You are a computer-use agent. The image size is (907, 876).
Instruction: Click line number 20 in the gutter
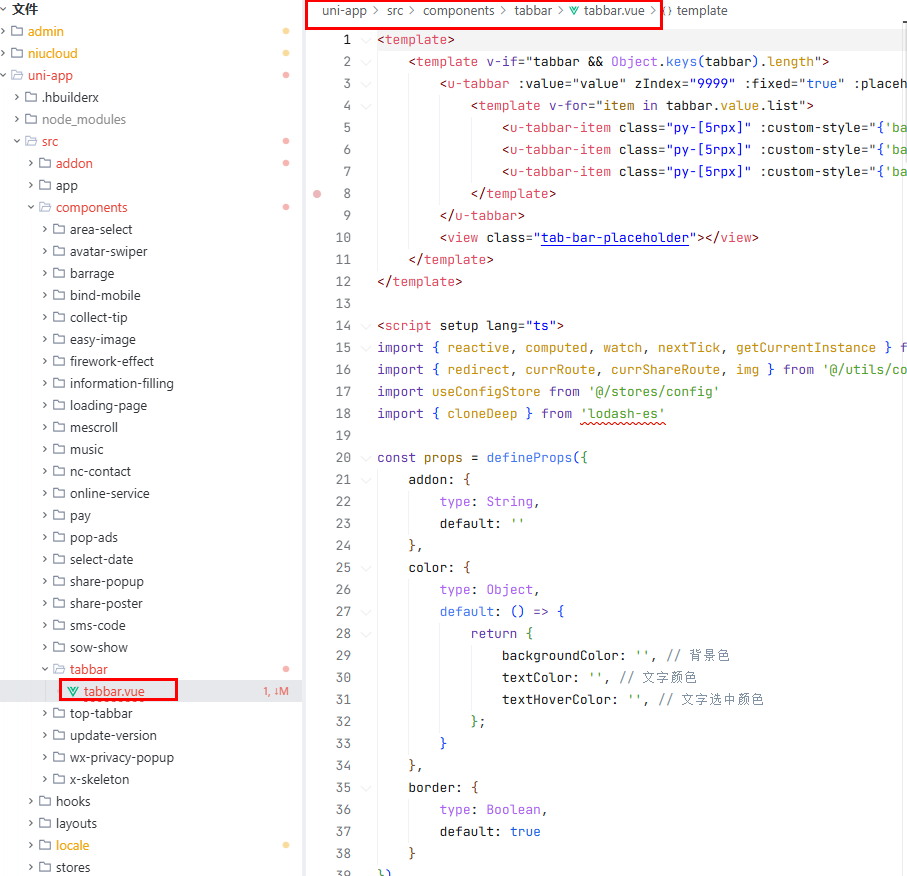coord(344,457)
